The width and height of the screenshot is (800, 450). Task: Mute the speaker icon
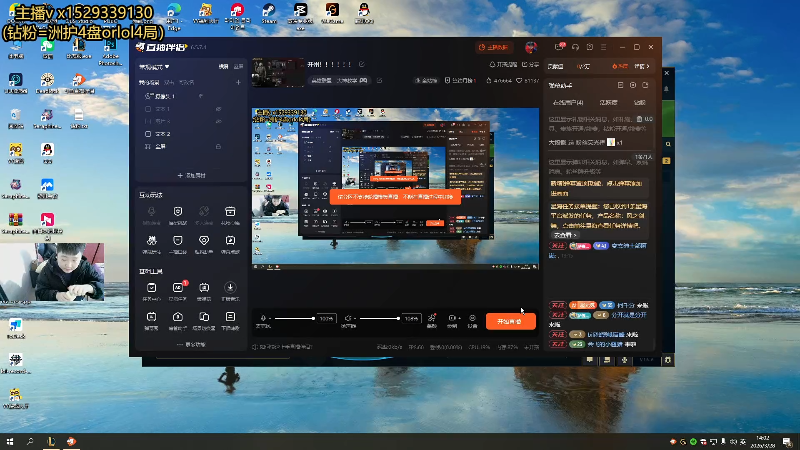click(348, 318)
